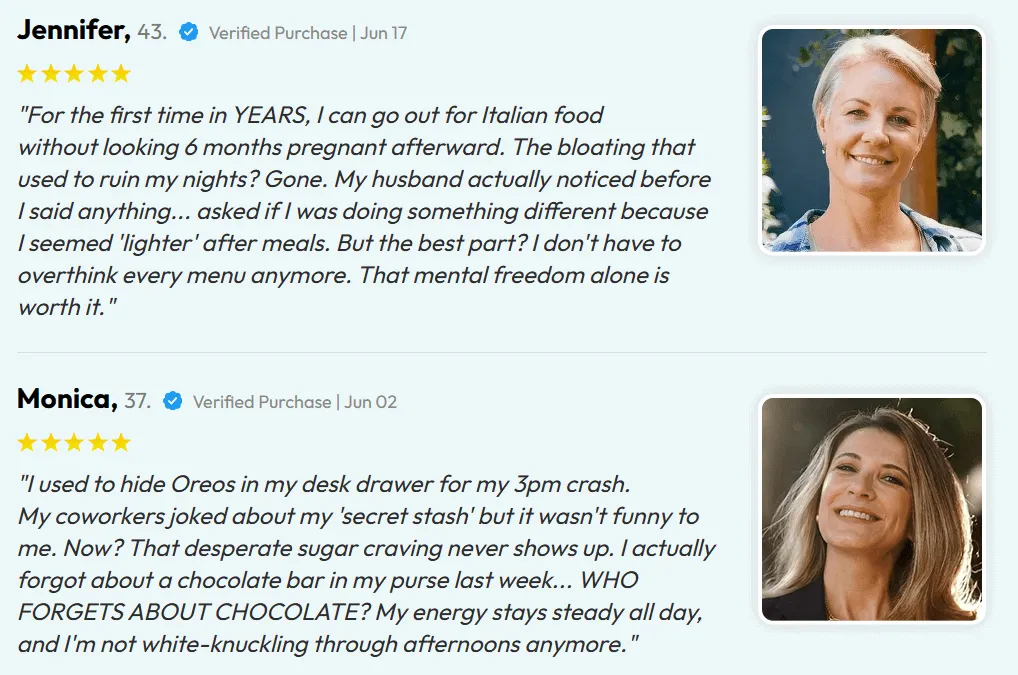Click the blue verified badge beside Jennifer

(188, 32)
